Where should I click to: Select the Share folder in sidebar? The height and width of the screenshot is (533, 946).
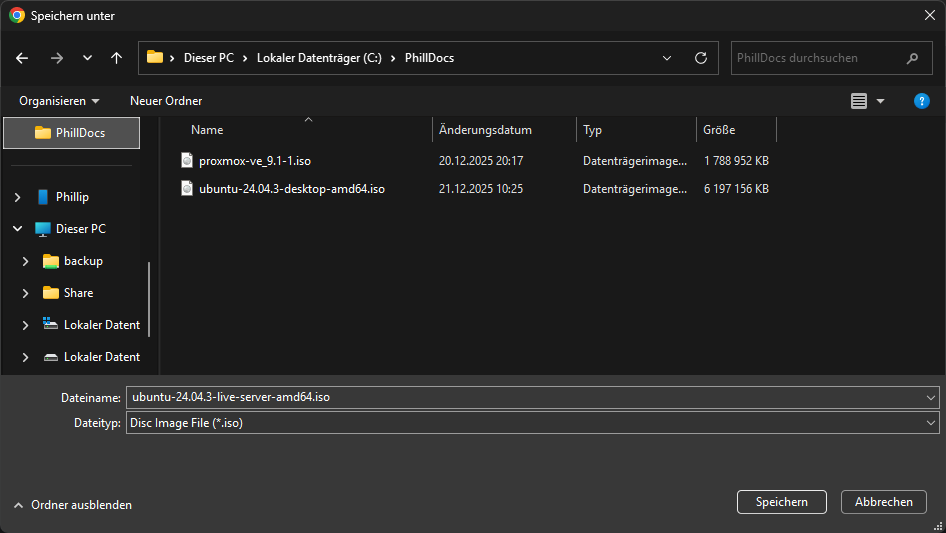point(78,293)
